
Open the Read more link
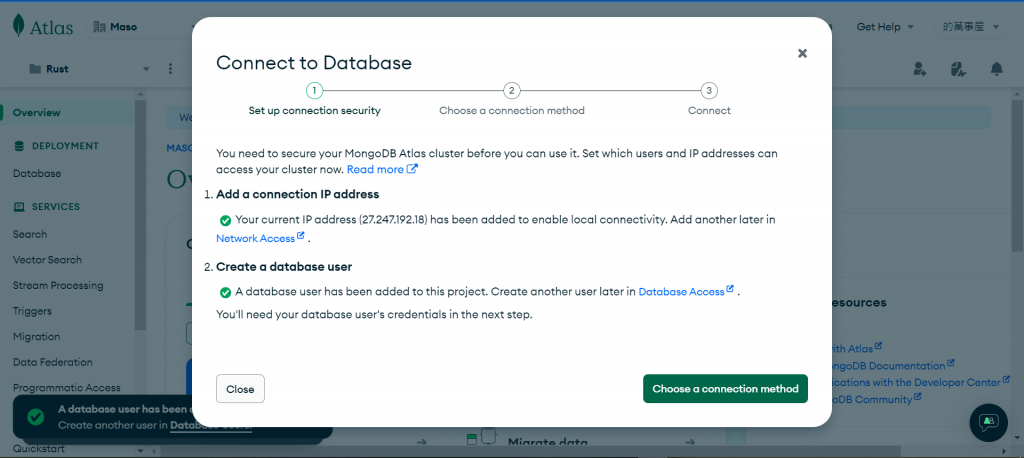click(382, 169)
